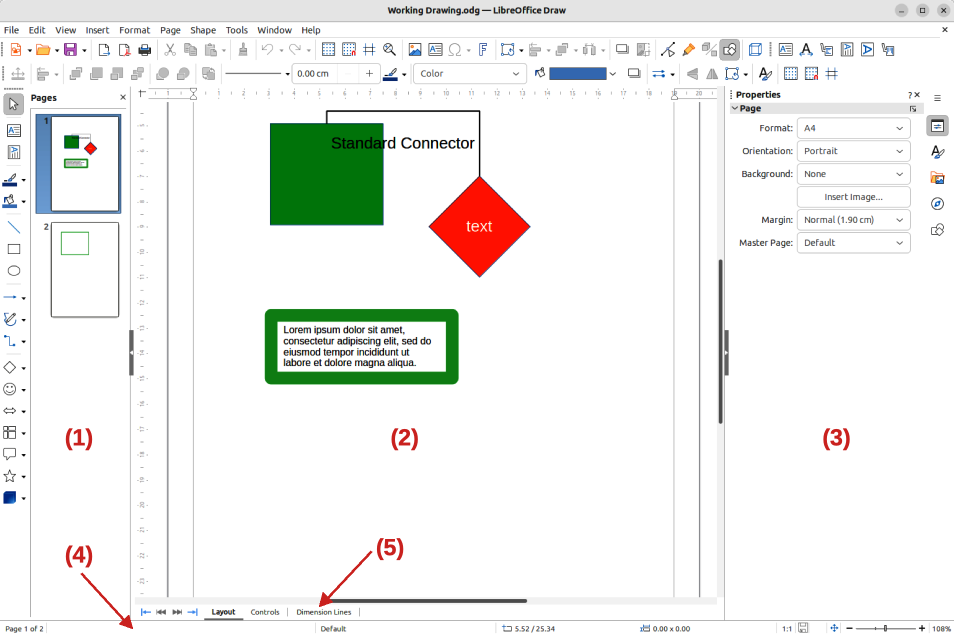Click the line color pen swatch
Viewport: 954px width, 635px height.
click(391, 74)
